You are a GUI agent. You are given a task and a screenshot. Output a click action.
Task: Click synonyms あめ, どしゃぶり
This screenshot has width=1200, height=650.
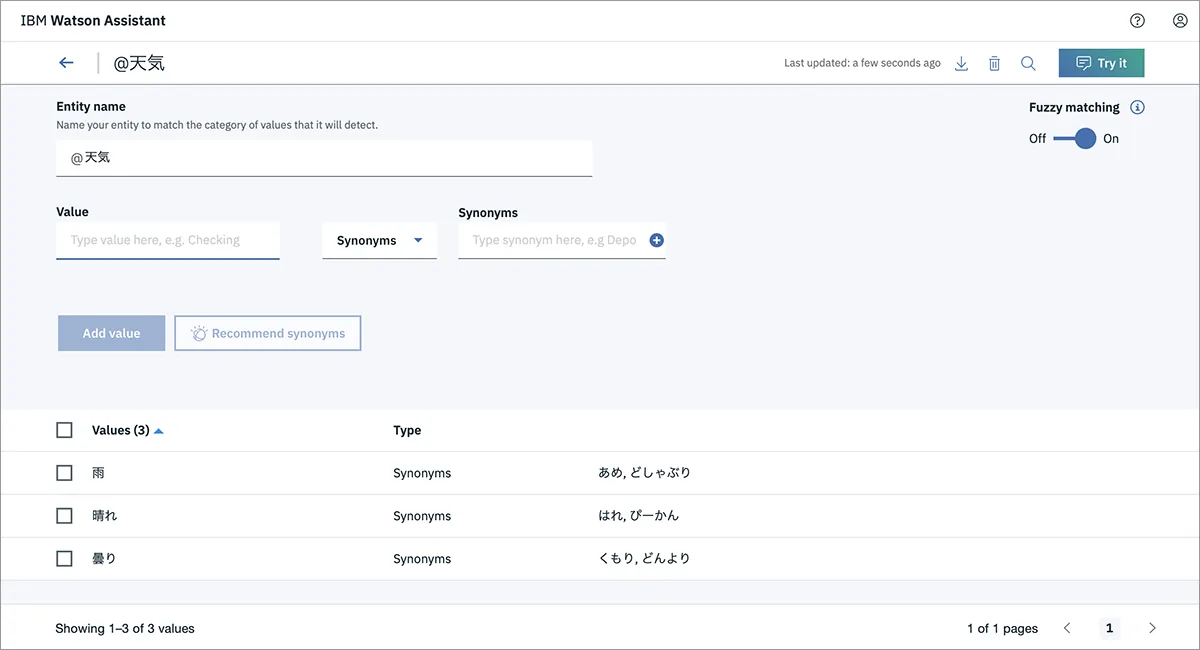pyautogui.click(x=644, y=473)
